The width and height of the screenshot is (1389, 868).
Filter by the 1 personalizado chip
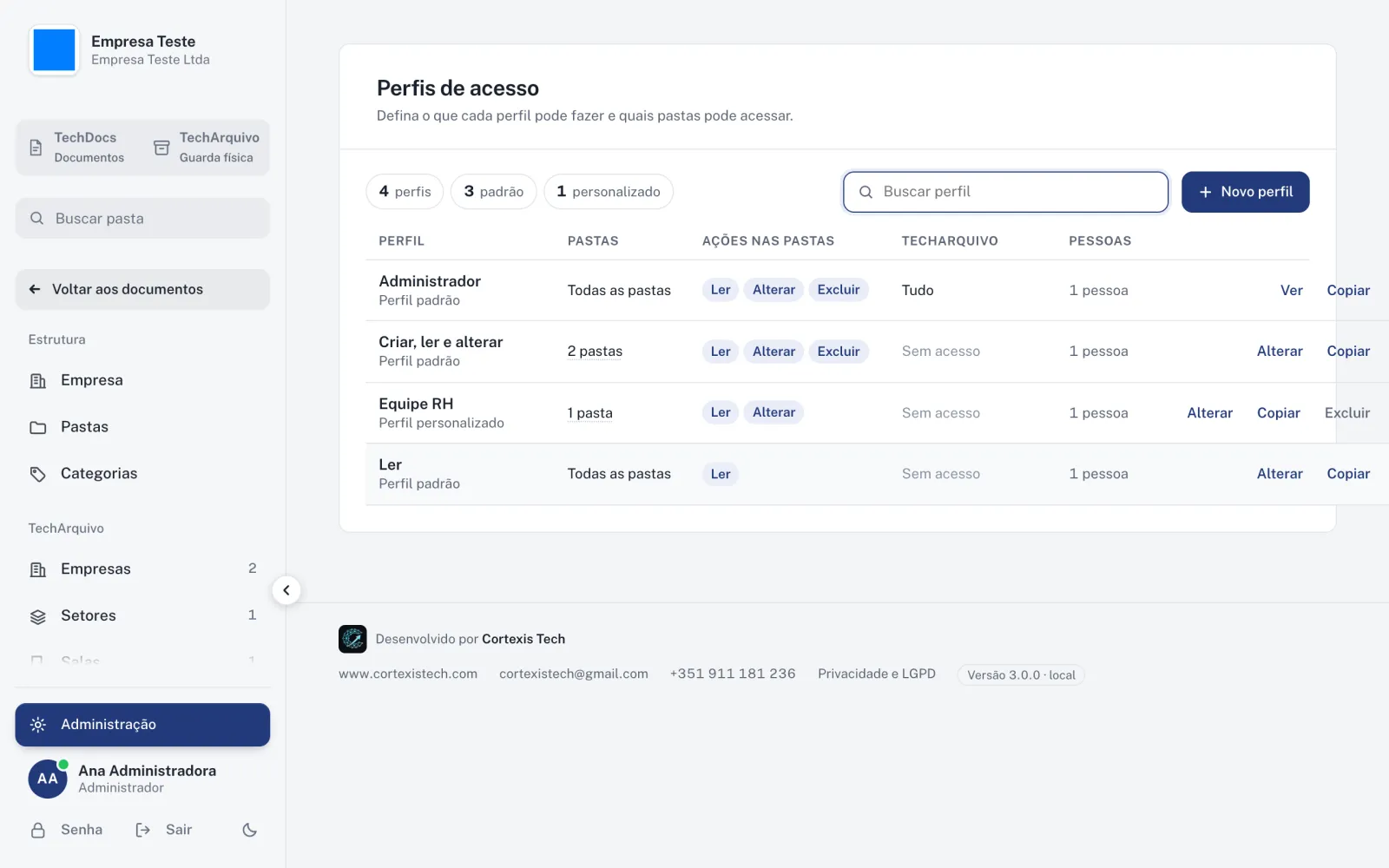pyautogui.click(x=609, y=192)
